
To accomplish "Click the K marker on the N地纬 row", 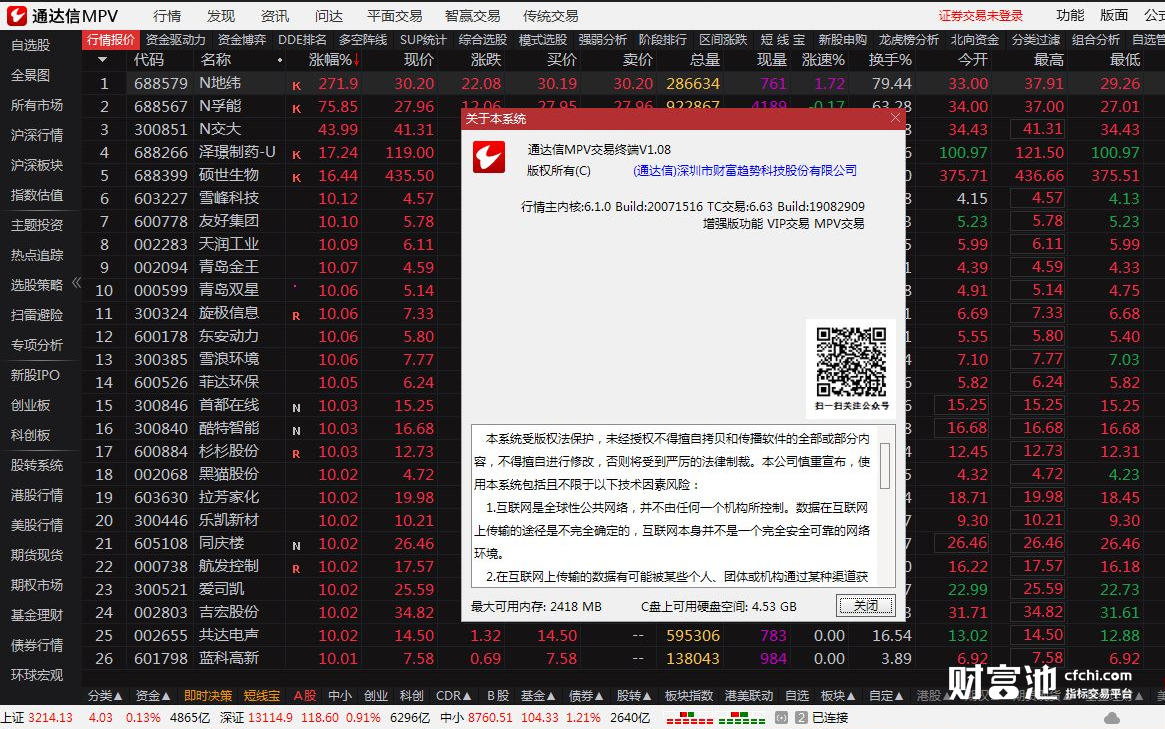I will pos(296,85).
